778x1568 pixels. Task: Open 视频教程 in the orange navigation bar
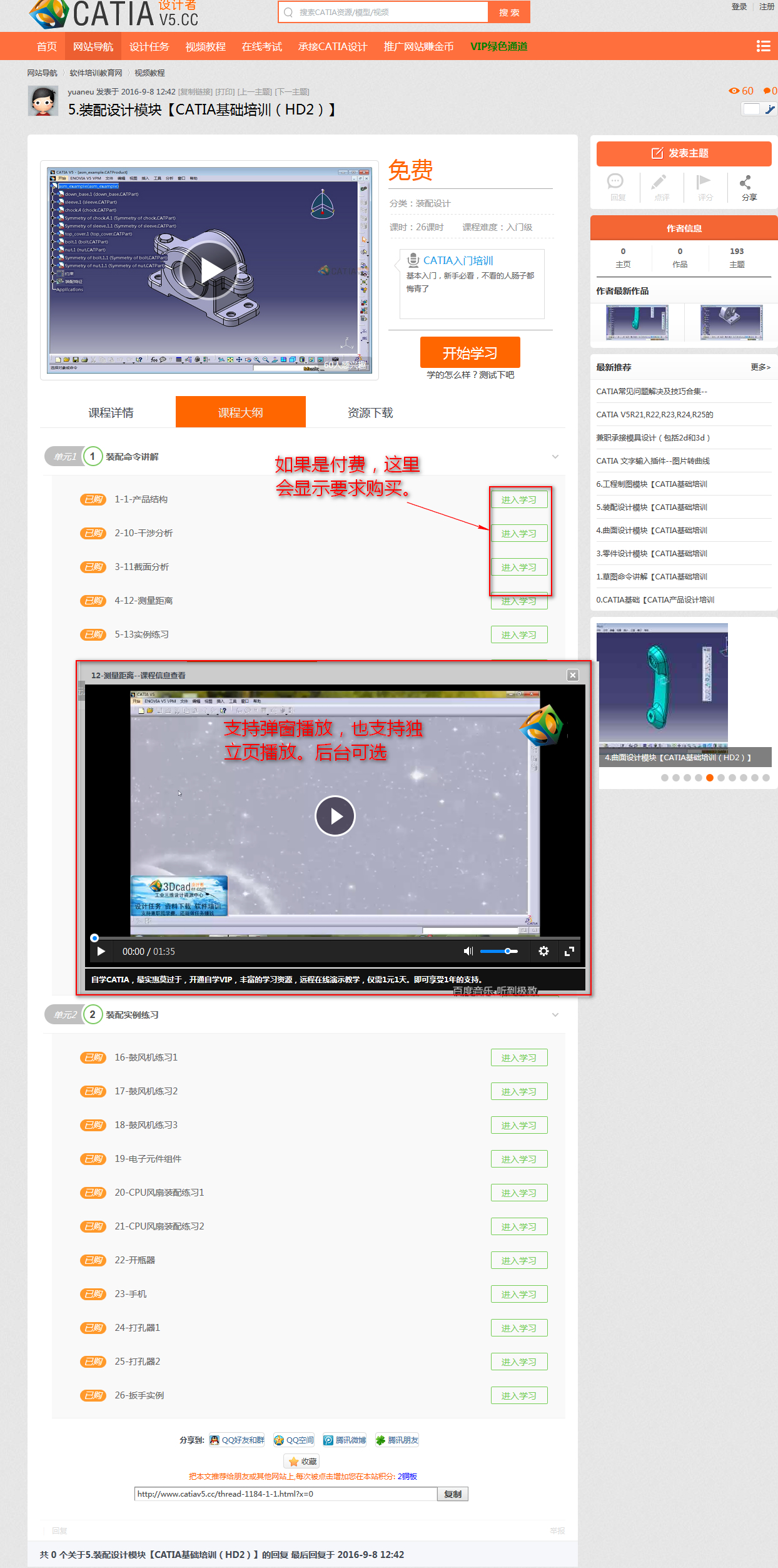tap(205, 46)
